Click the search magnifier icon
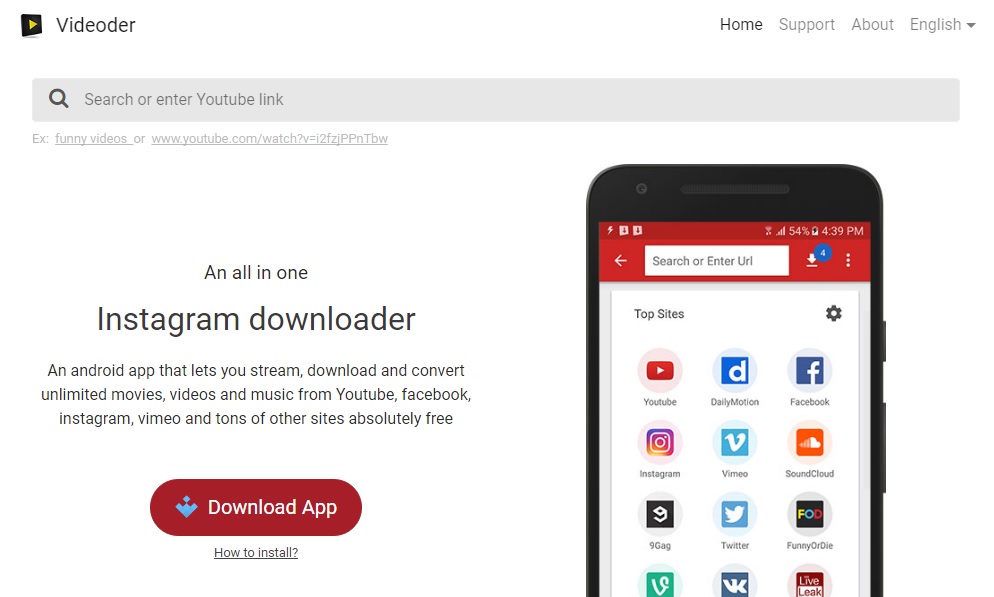The height and width of the screenshot is (597, 994). (58, 99)
